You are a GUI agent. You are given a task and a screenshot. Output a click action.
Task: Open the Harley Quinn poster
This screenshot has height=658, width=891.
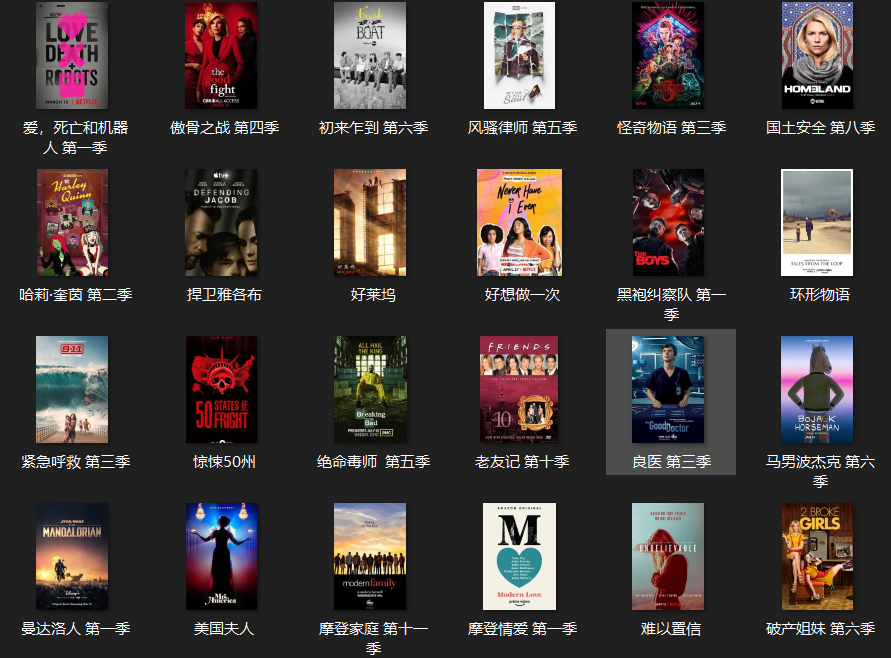point(72,222)
